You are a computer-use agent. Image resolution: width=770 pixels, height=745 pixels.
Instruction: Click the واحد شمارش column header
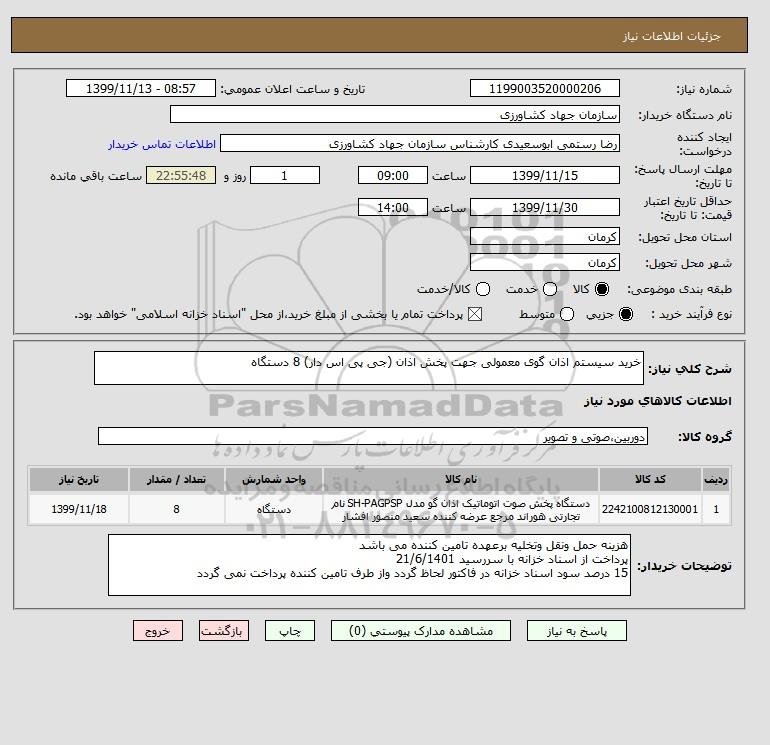(274, 480)
